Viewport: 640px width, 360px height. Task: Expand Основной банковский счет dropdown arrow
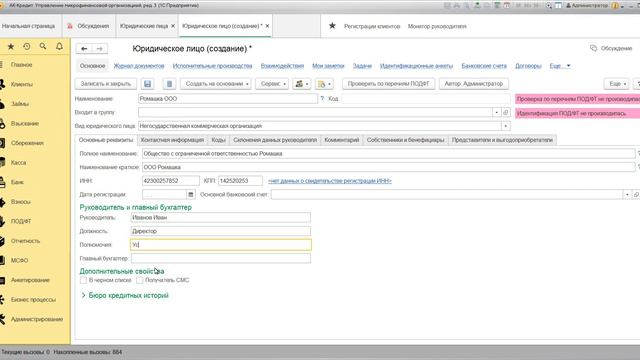pyautogui.click(x=627, y=195)
